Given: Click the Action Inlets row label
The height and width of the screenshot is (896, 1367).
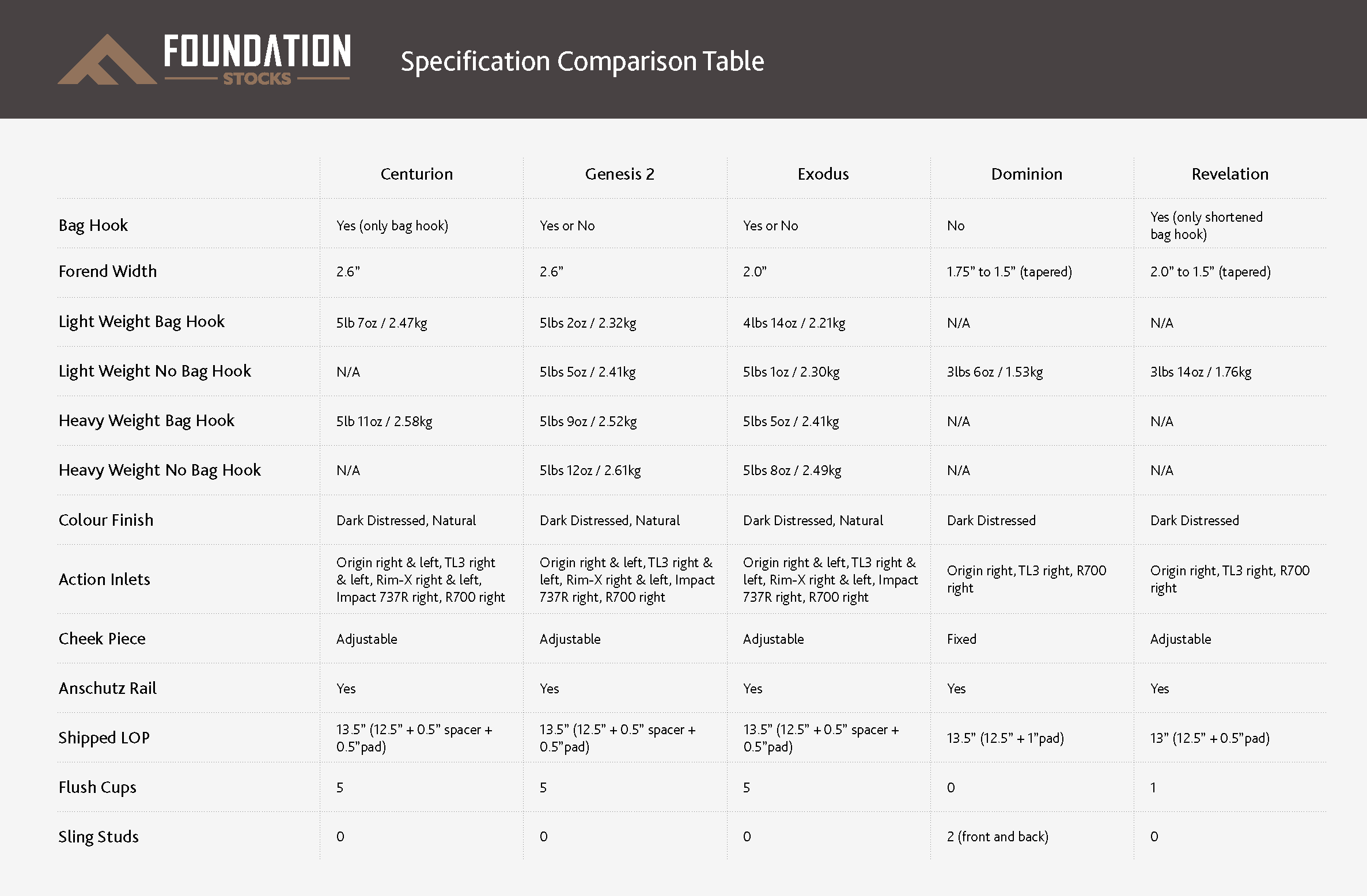Looking at the screenshot, I should (x=104, y=579).
